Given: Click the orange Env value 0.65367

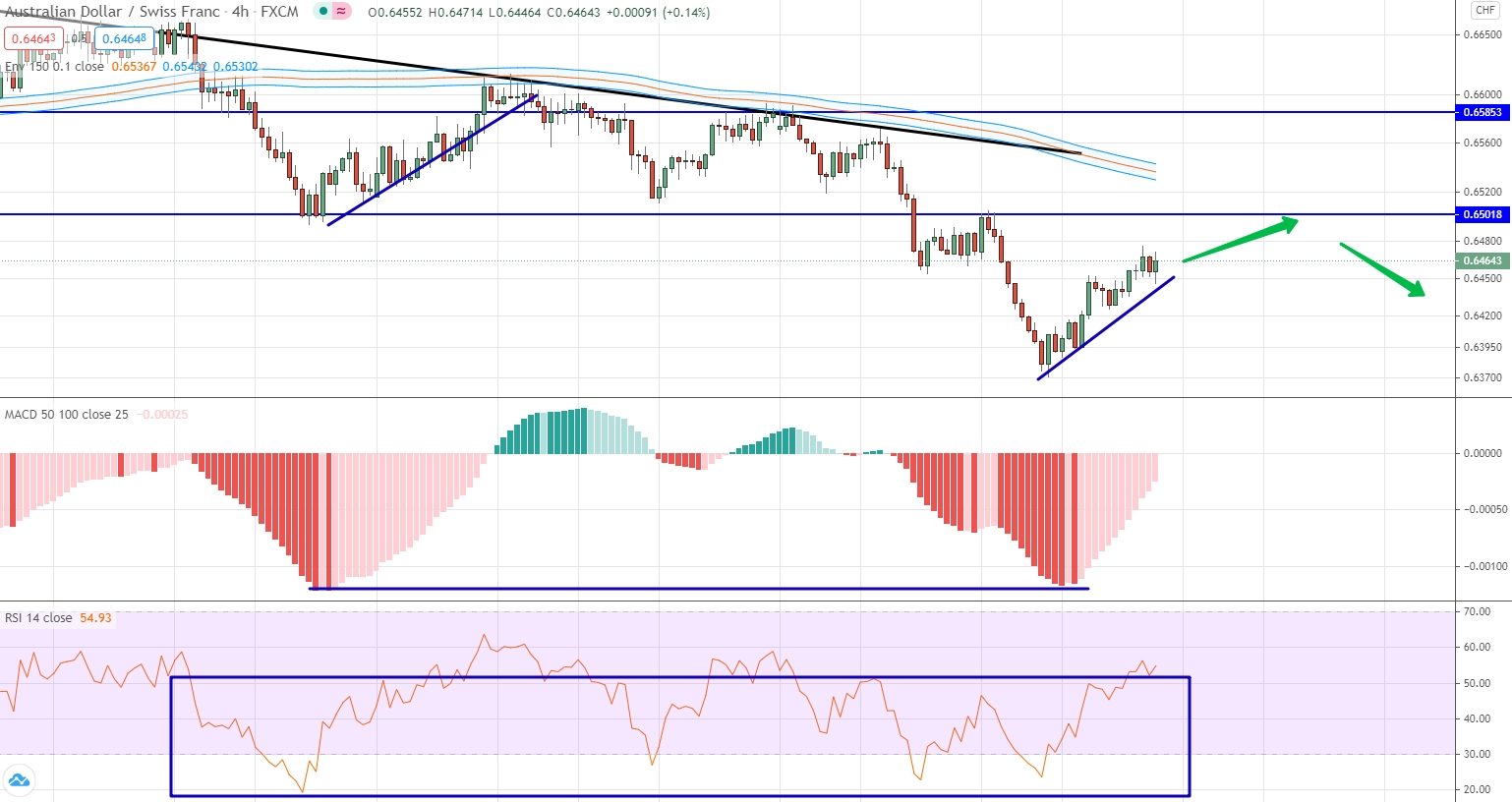Looking at the screenshot, I should click(134, 67).
